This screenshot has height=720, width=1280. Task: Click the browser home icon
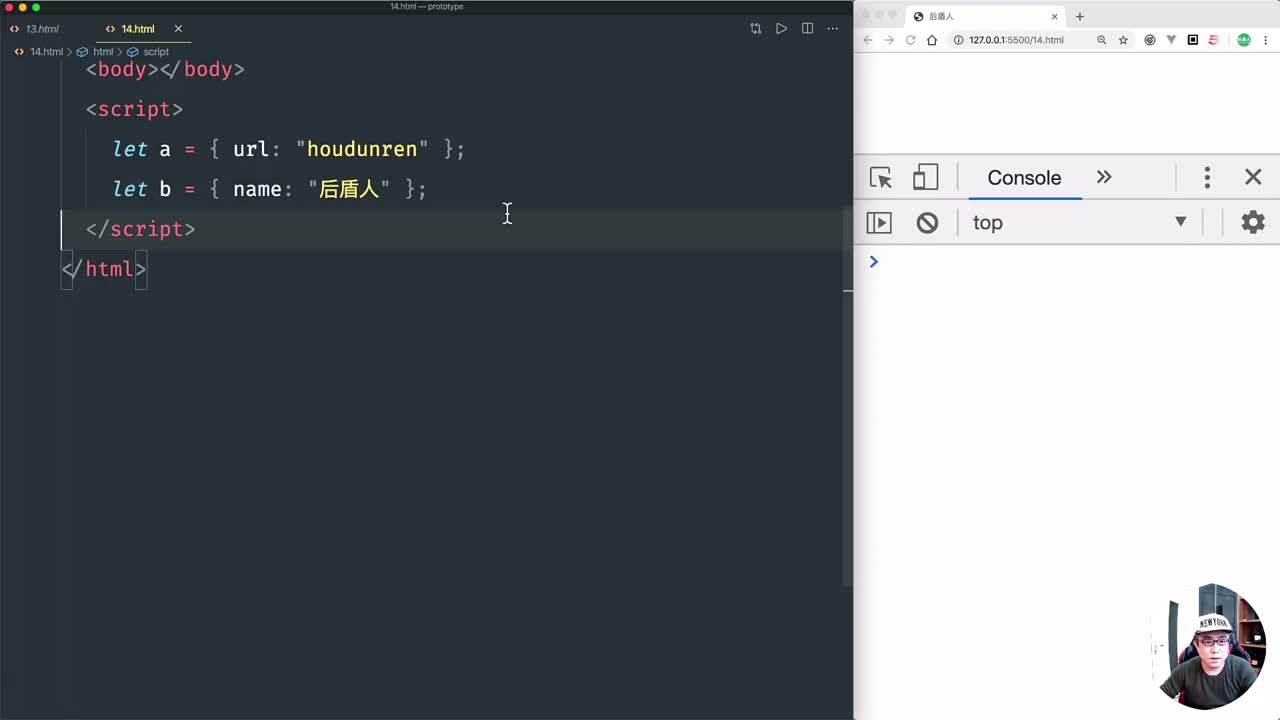click(932, 40)
